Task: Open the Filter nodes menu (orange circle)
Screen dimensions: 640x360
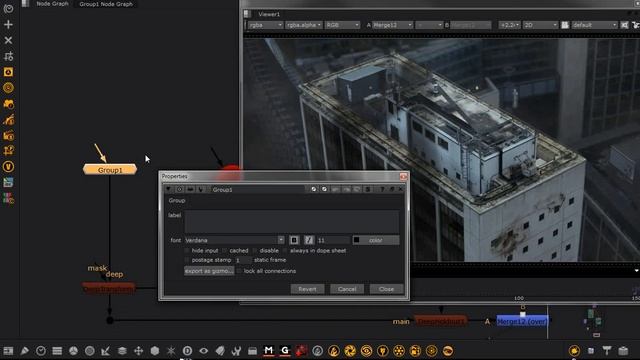Action: (8, 88)
